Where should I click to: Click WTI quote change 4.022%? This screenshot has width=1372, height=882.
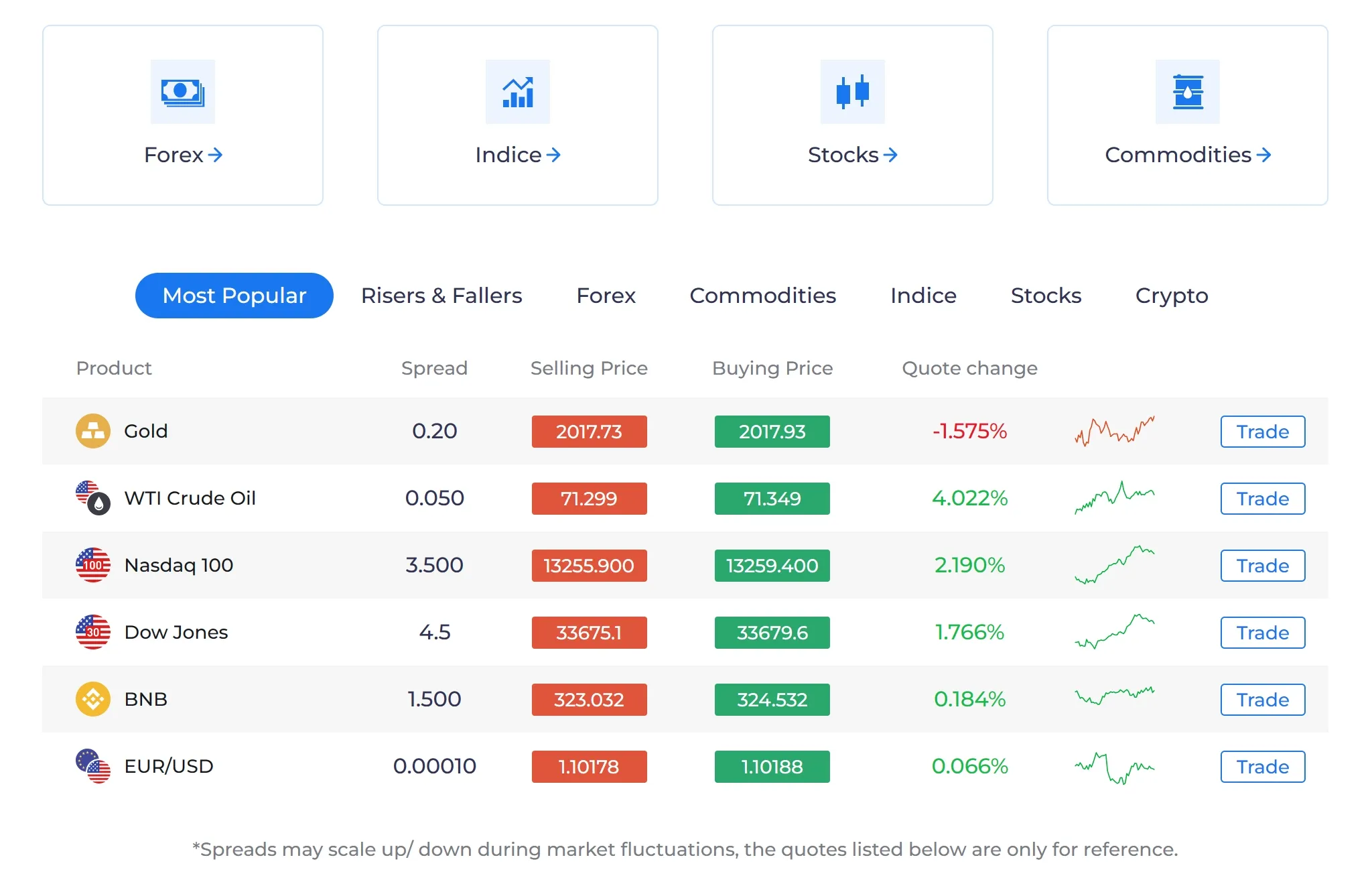point(970,498)
